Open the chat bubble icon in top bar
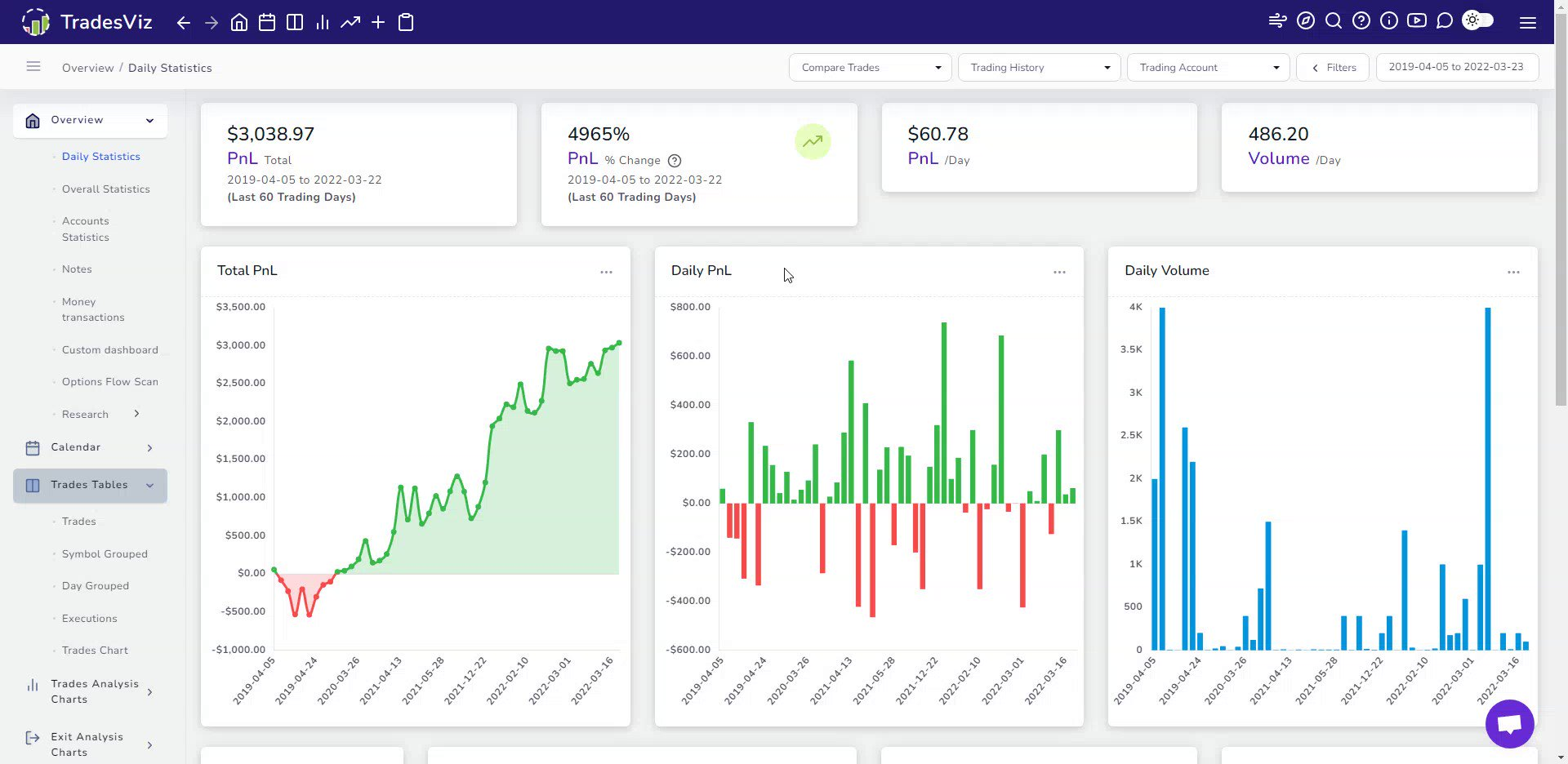 1445,21
